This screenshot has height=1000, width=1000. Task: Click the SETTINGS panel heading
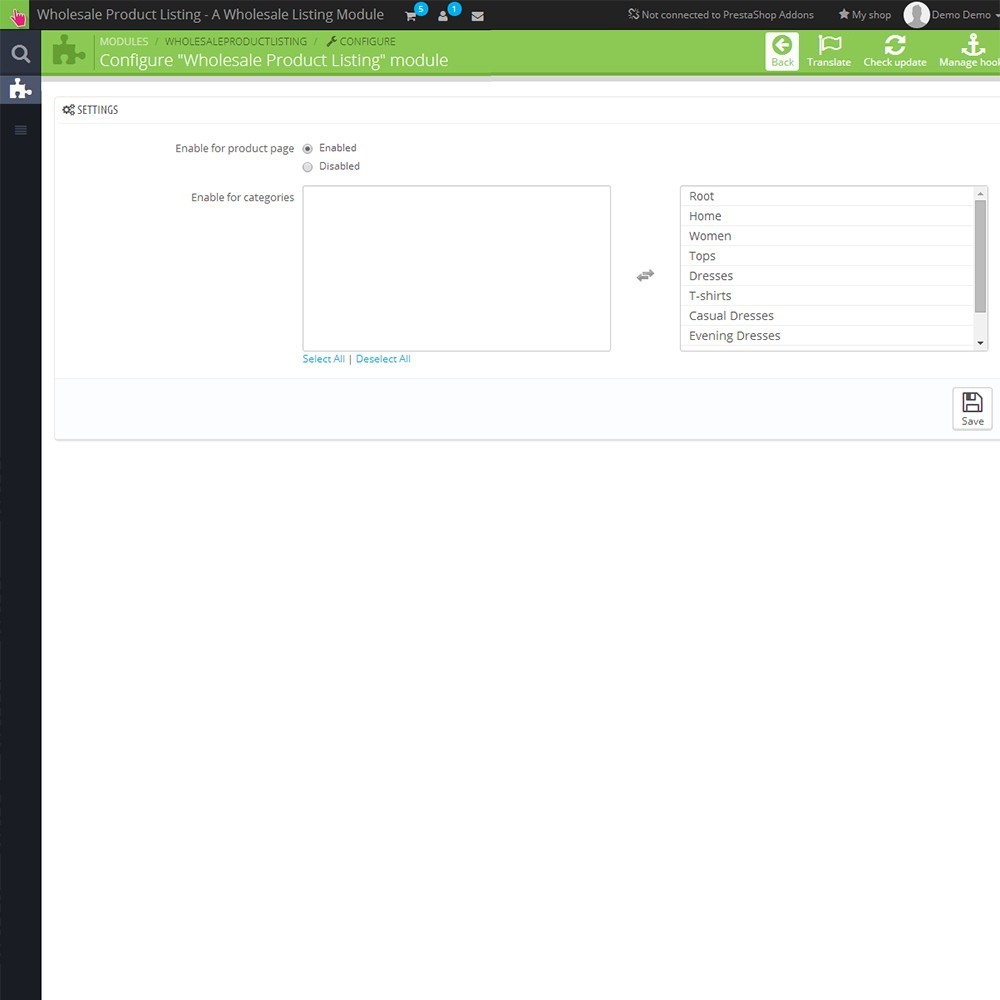coord(91,110)
